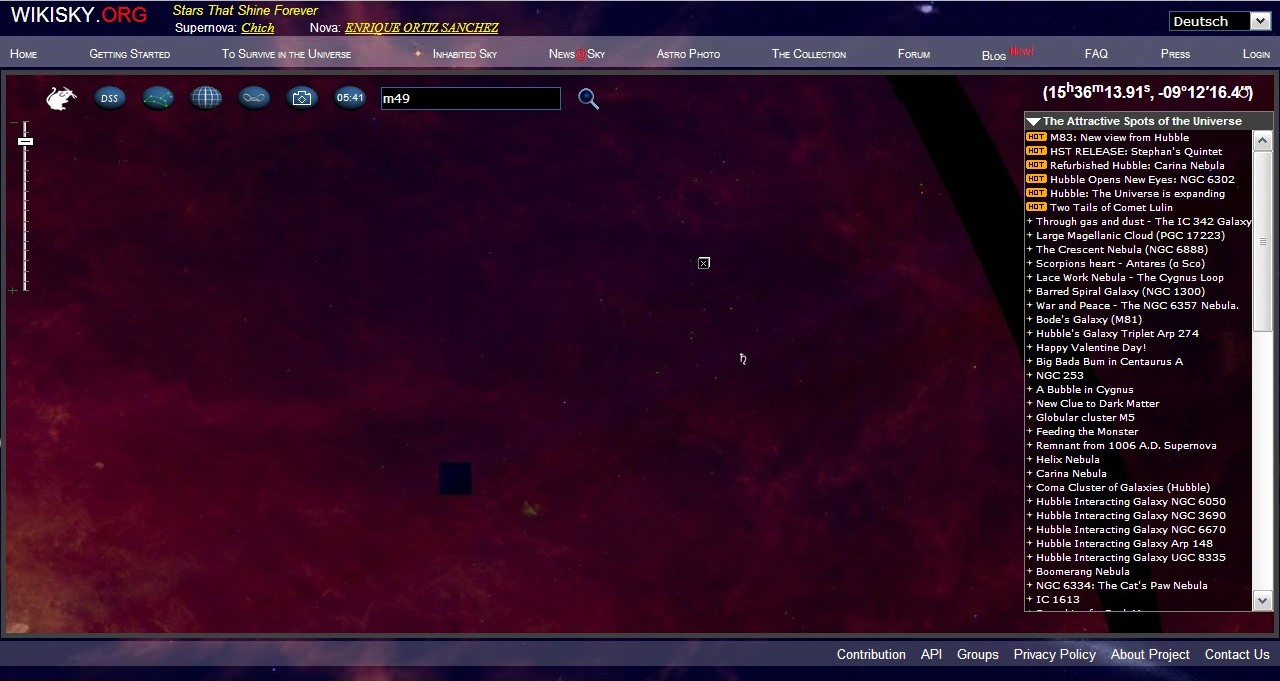Screen dimensions: 1280x681
Task: Expand Through gas and dust IC 342 entry
Action: pyautogui.click(x=1029, y=222)
